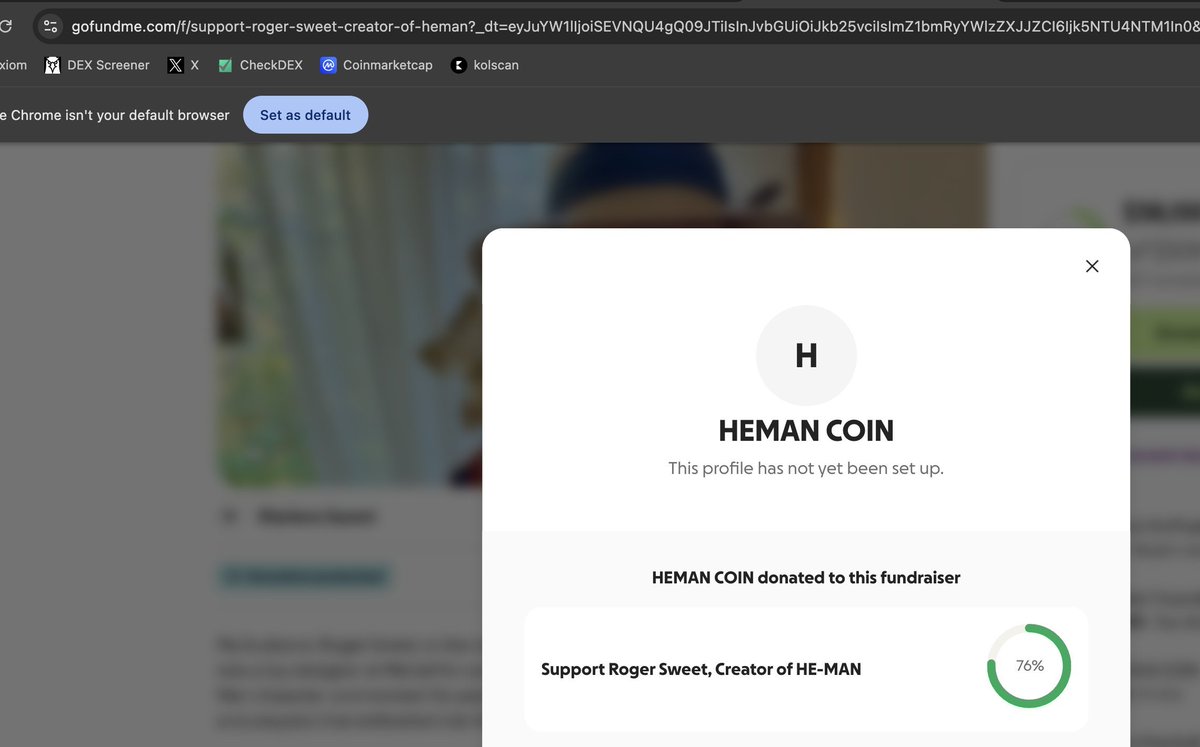
Task: Click the H profile avatar circle
Action: [806, 355]
